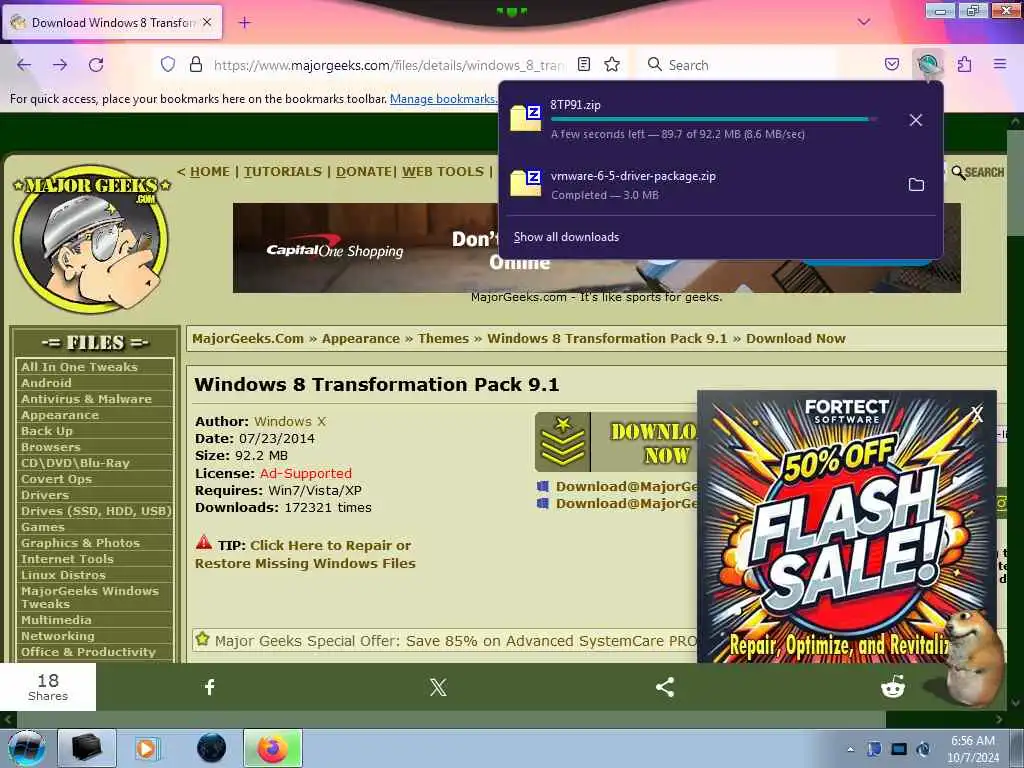Share page on Reddit
The height and width of the screenshot is (768, 1024).
point(893,687)
